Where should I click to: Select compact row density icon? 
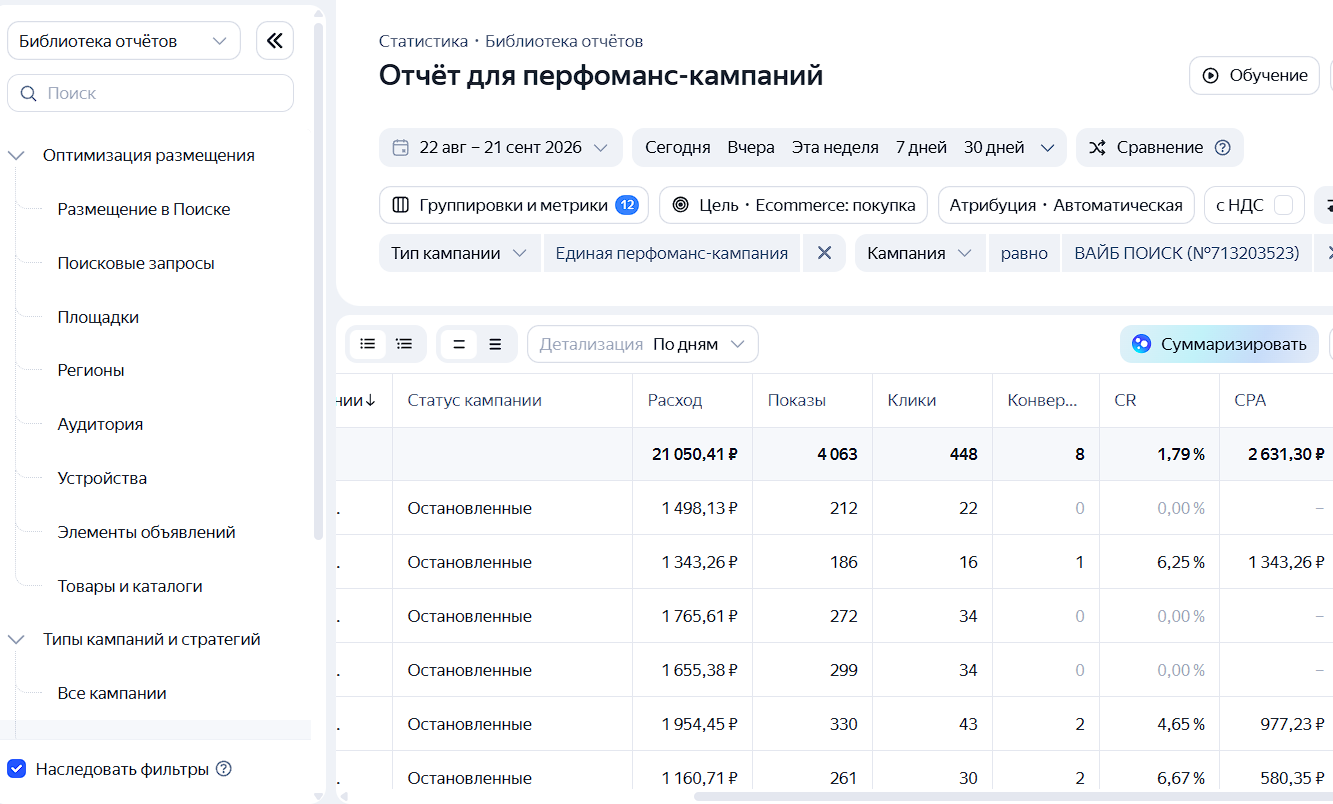(x=459, y=344)
